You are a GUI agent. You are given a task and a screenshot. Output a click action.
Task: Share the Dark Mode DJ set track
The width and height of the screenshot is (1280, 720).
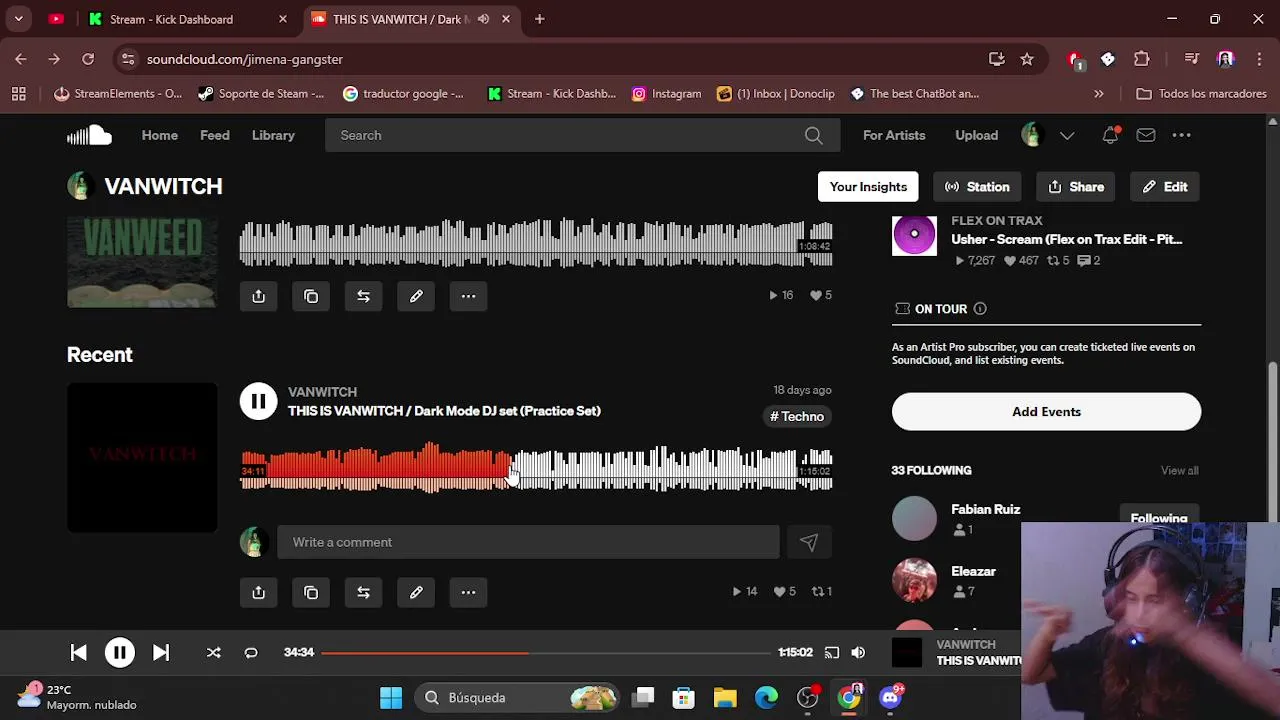[x=259, y=592]
